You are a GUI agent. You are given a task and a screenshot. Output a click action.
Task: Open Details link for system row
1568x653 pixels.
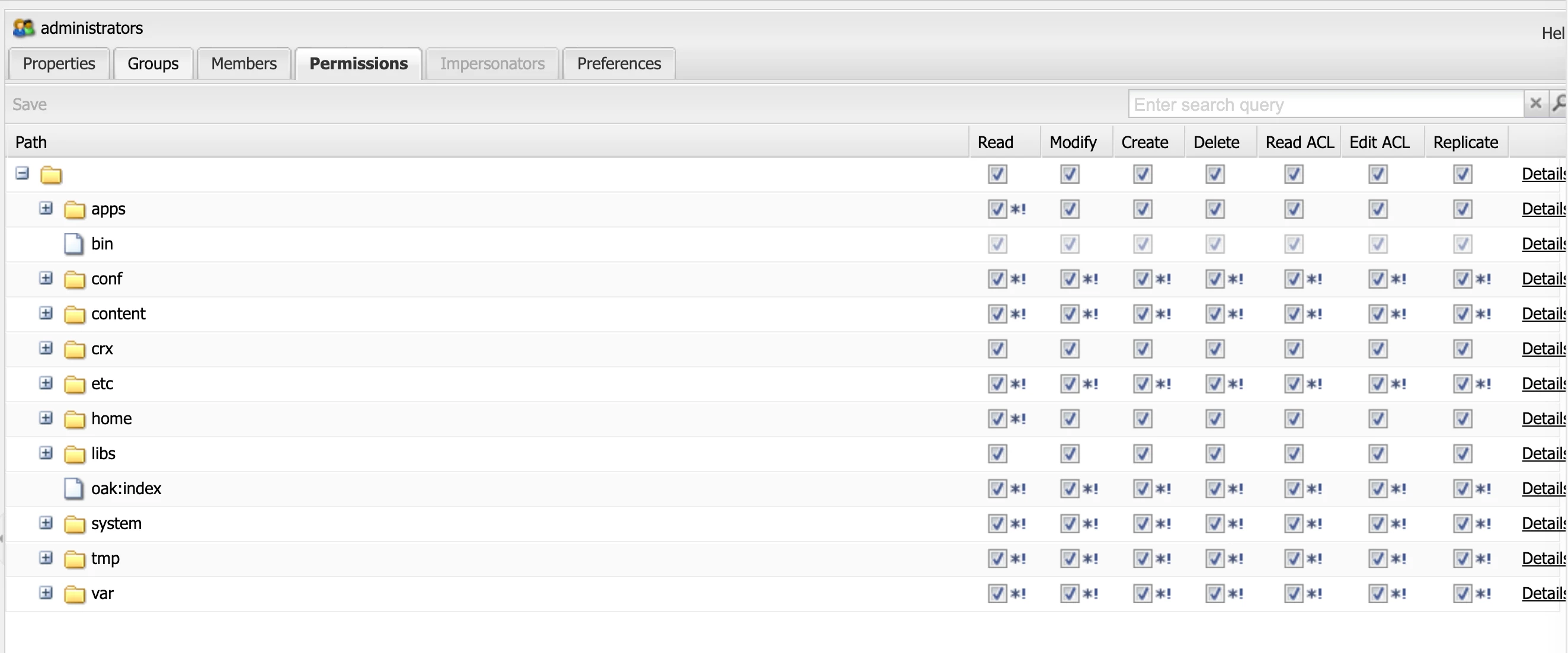coord(1543,523)
